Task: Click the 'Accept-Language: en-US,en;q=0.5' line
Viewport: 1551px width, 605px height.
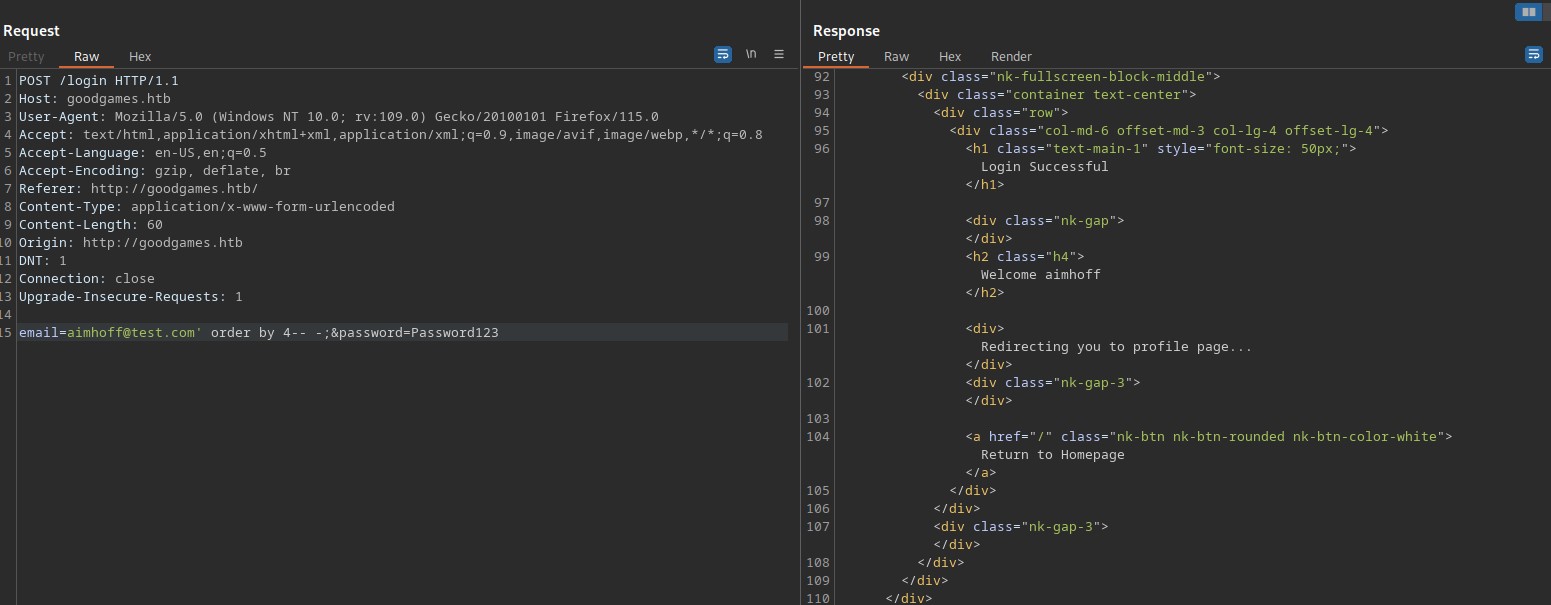Action: [x=143, y=153]
